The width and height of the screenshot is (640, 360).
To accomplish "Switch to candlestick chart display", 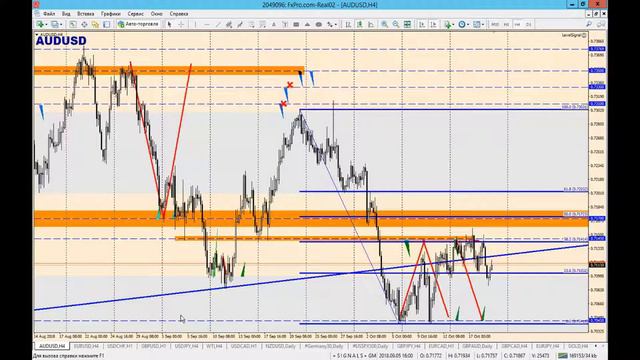I will tap(360, 24).
